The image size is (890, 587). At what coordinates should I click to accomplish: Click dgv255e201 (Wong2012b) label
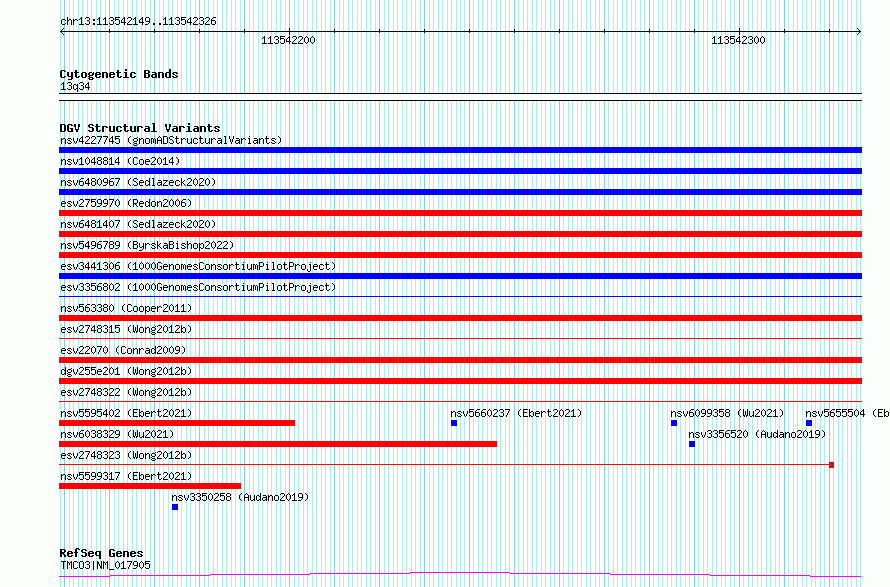point(126,371)
